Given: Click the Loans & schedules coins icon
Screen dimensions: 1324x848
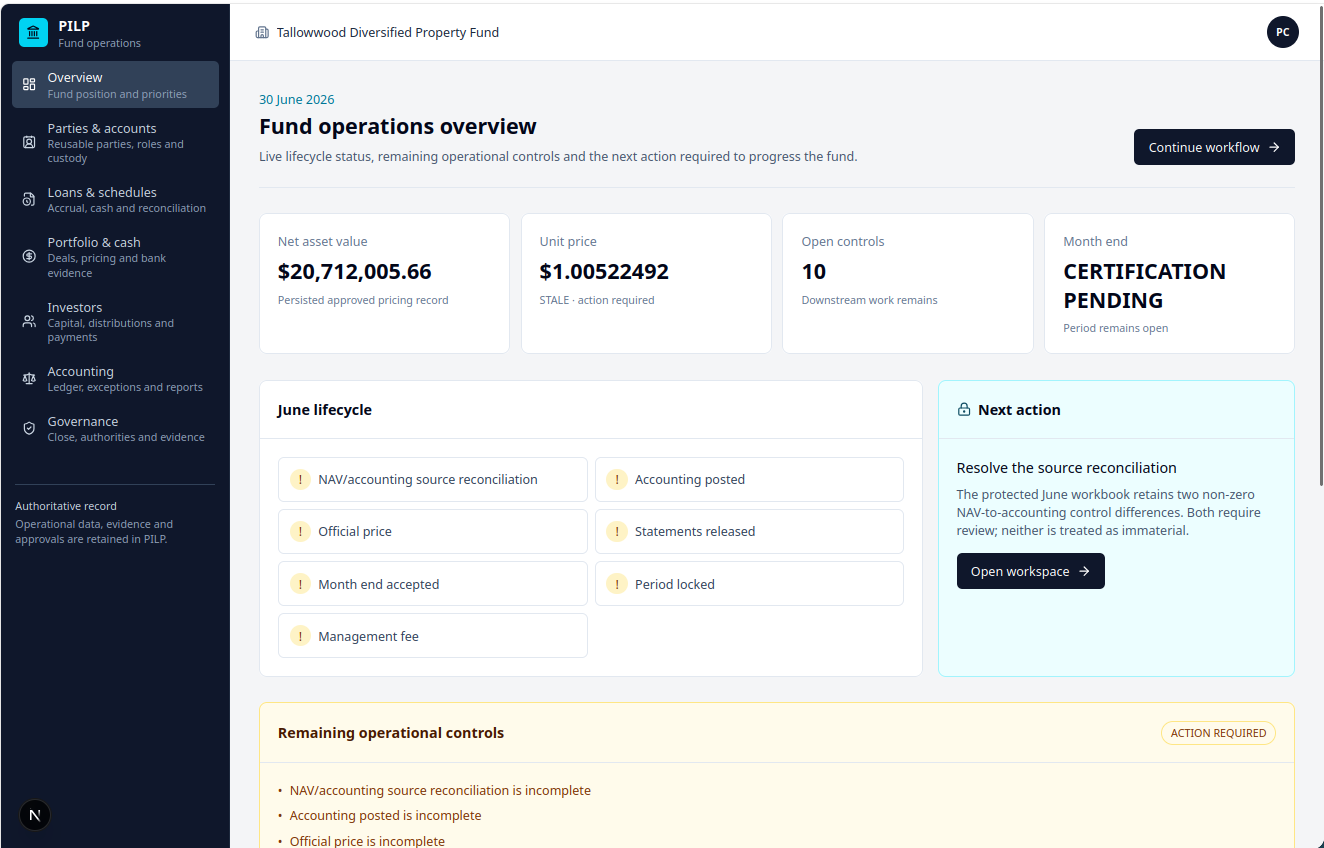Looking at the screenshot, I should tap(29, 200).
